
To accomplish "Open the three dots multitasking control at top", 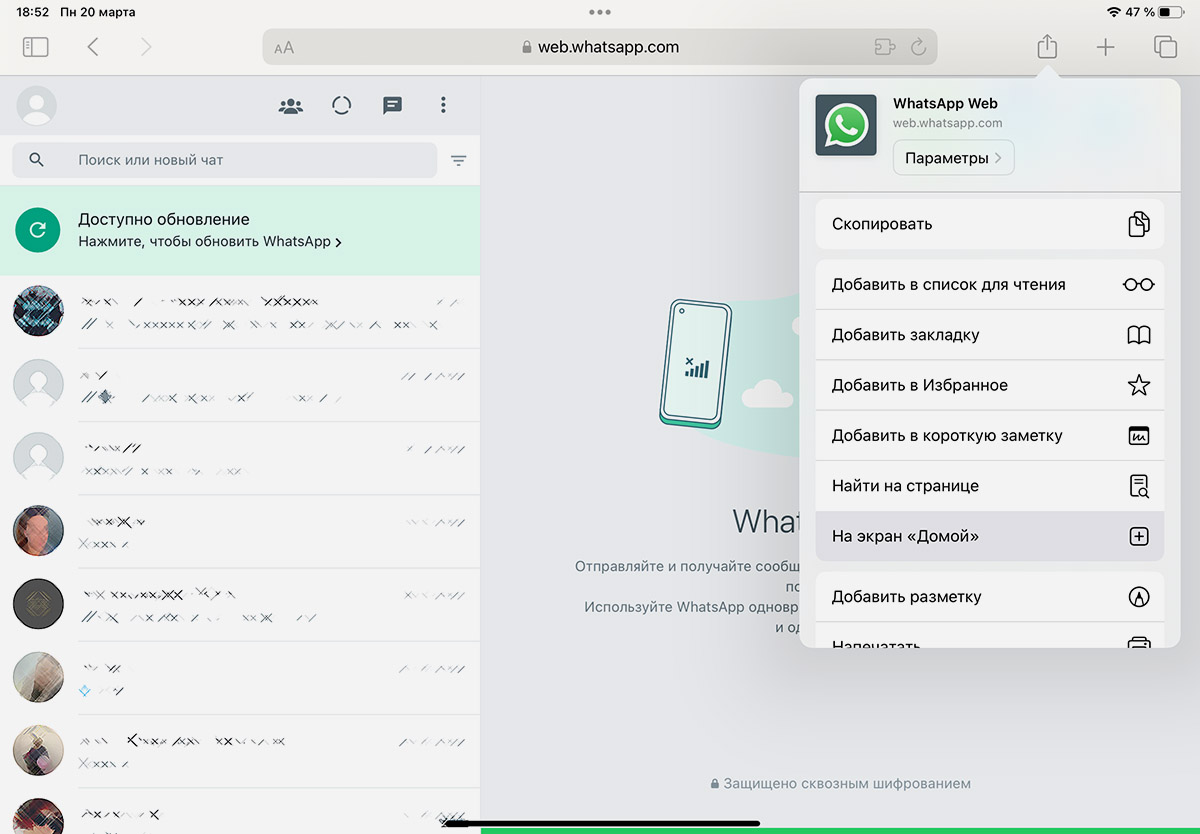I will (x=600, y=12).
